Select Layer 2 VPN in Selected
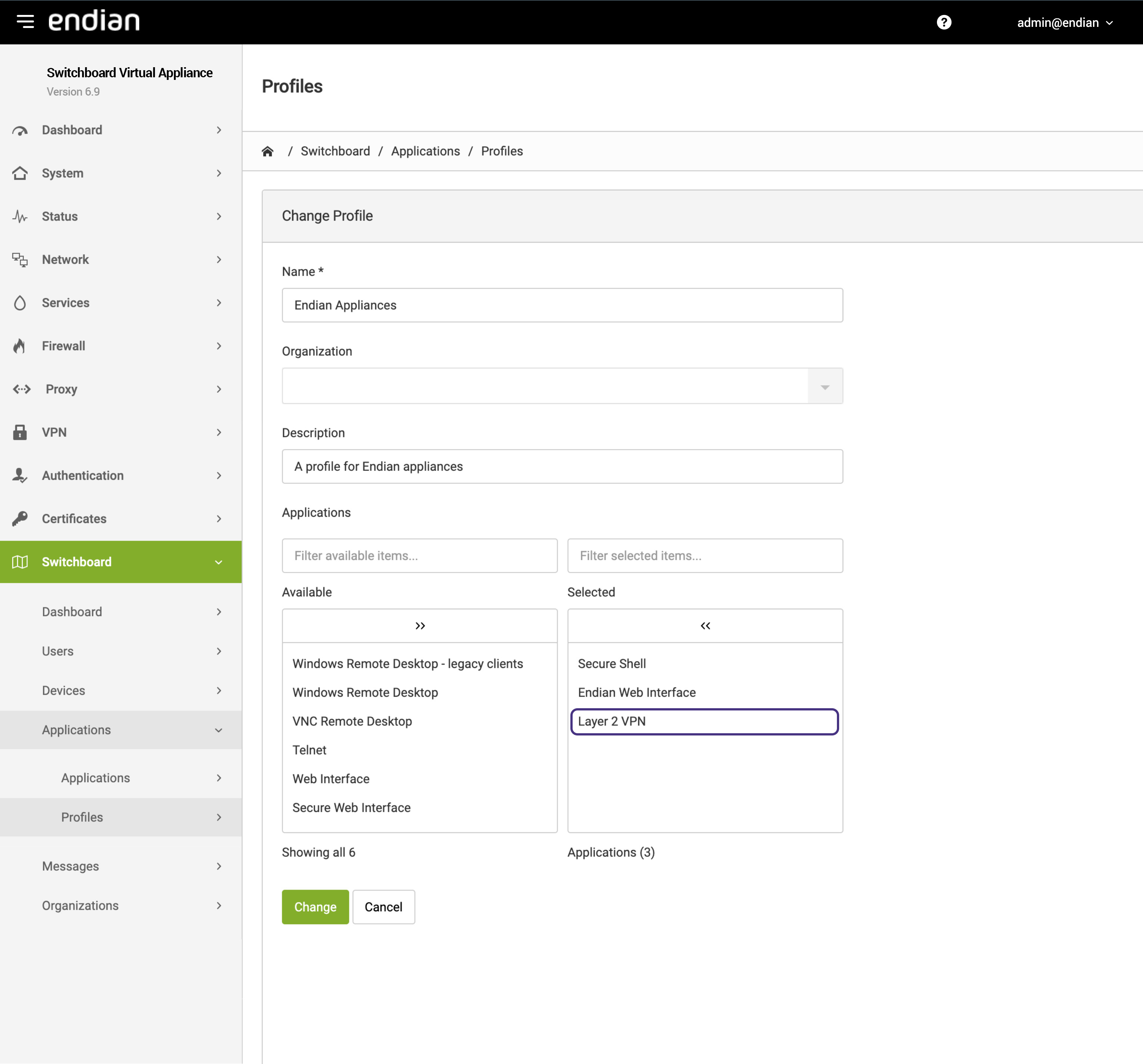Image resolution: width=1143 pixels, height=1064 pixels. click(705, 721)
